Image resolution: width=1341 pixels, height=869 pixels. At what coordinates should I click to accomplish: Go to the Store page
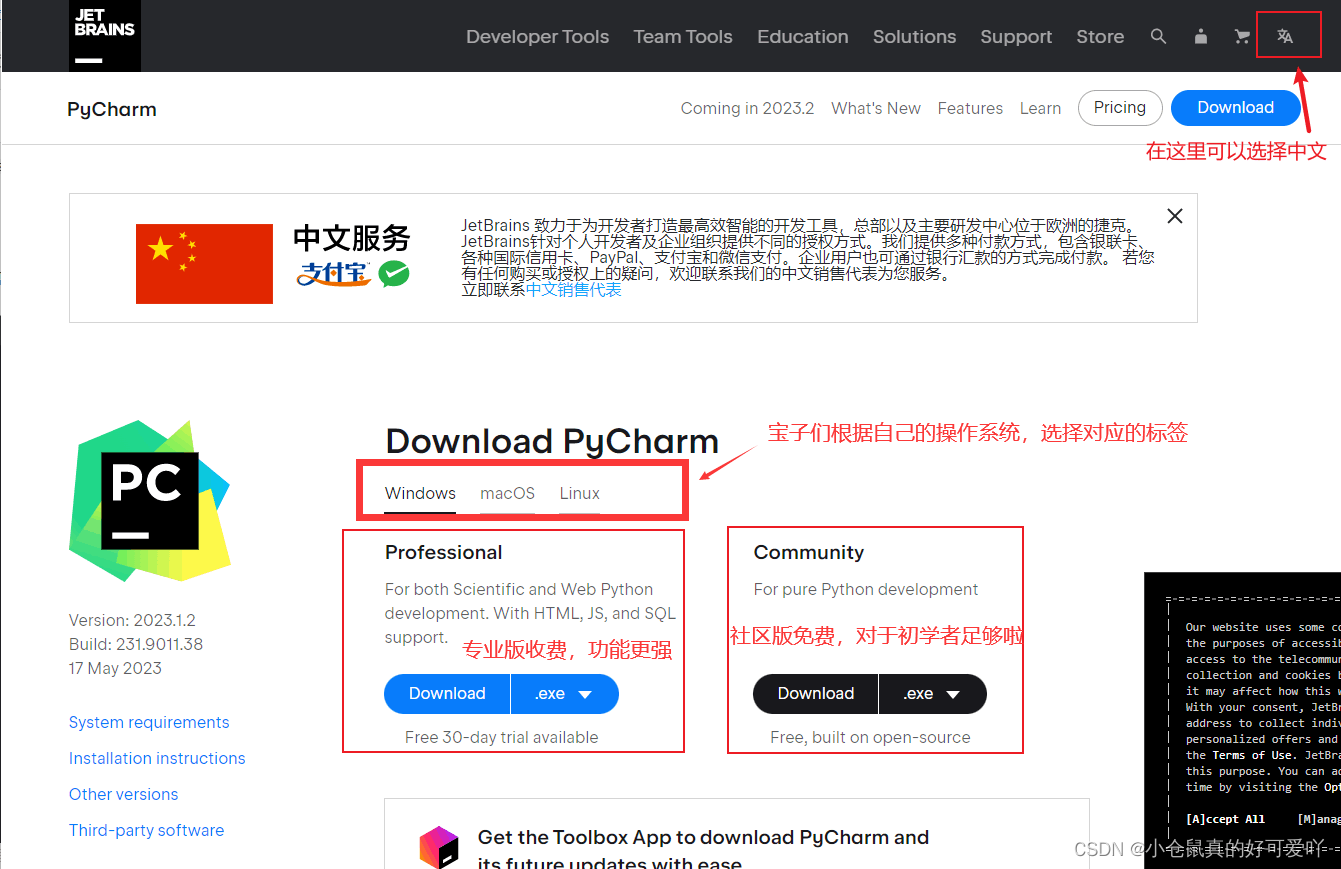tap(1100, 37)
